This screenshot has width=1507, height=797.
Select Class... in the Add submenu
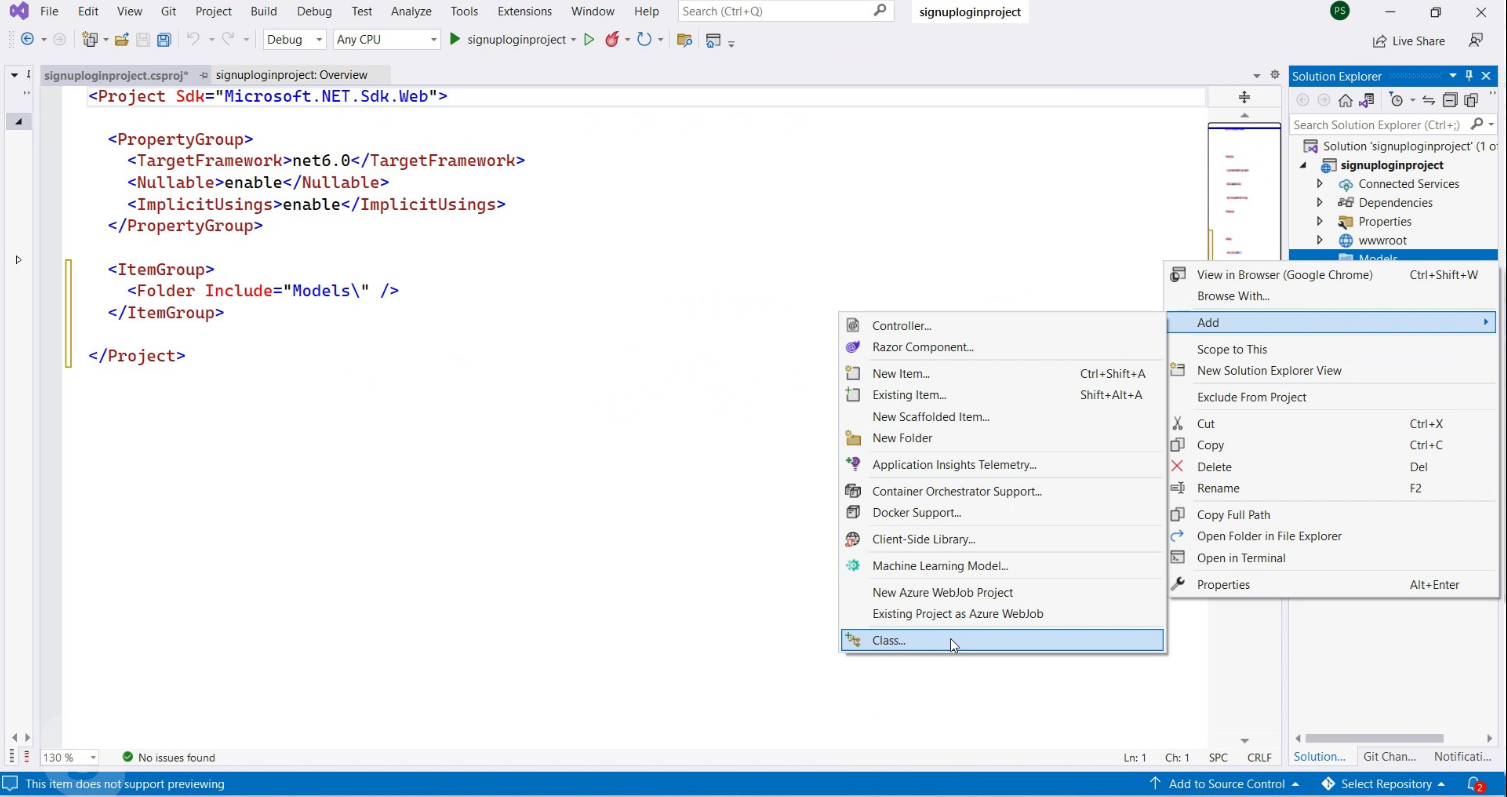coord(888,640)
